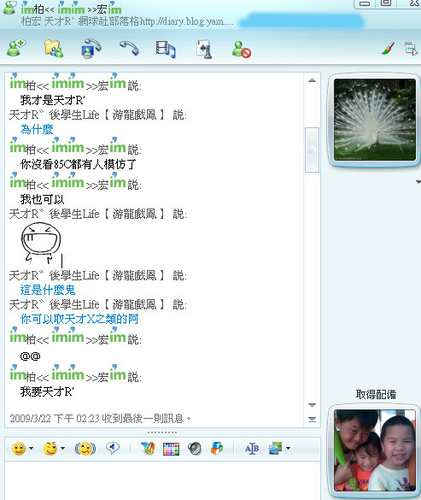421x500 pixels.
Task: Block this contact using the red-circle person icon
Action: click(x=241, y=49)
